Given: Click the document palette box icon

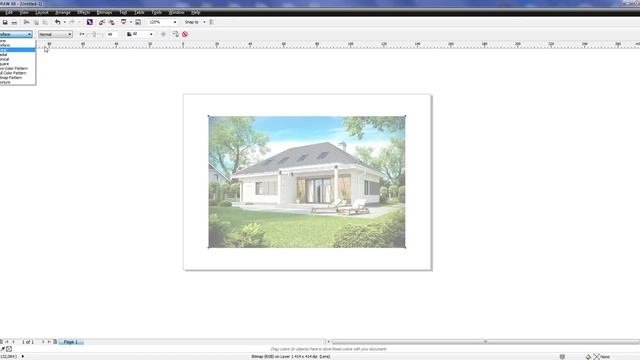Looking at the screenshot, I should tap(9, 349).
